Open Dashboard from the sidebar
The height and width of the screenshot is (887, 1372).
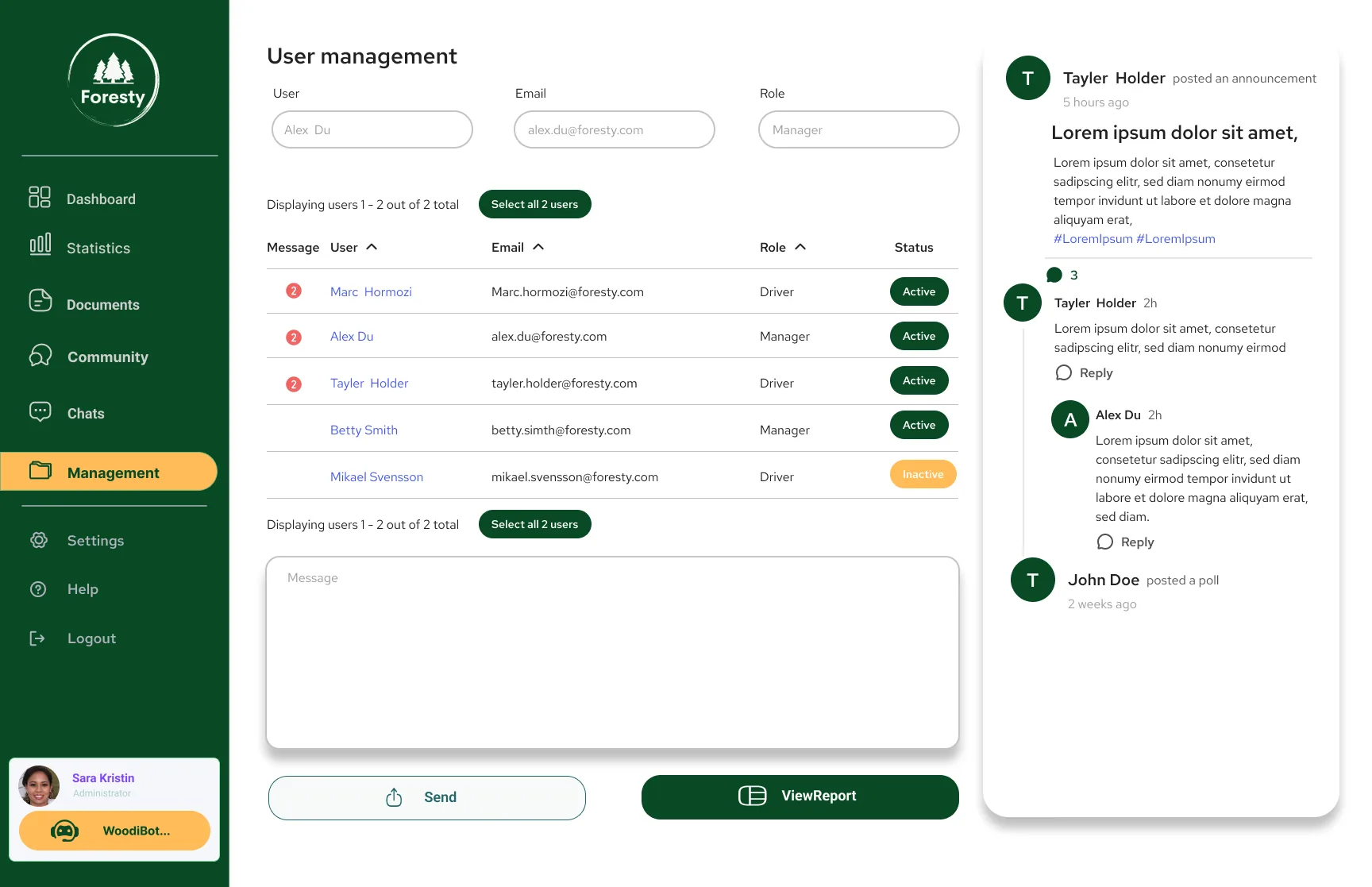[x=82, y=198]
